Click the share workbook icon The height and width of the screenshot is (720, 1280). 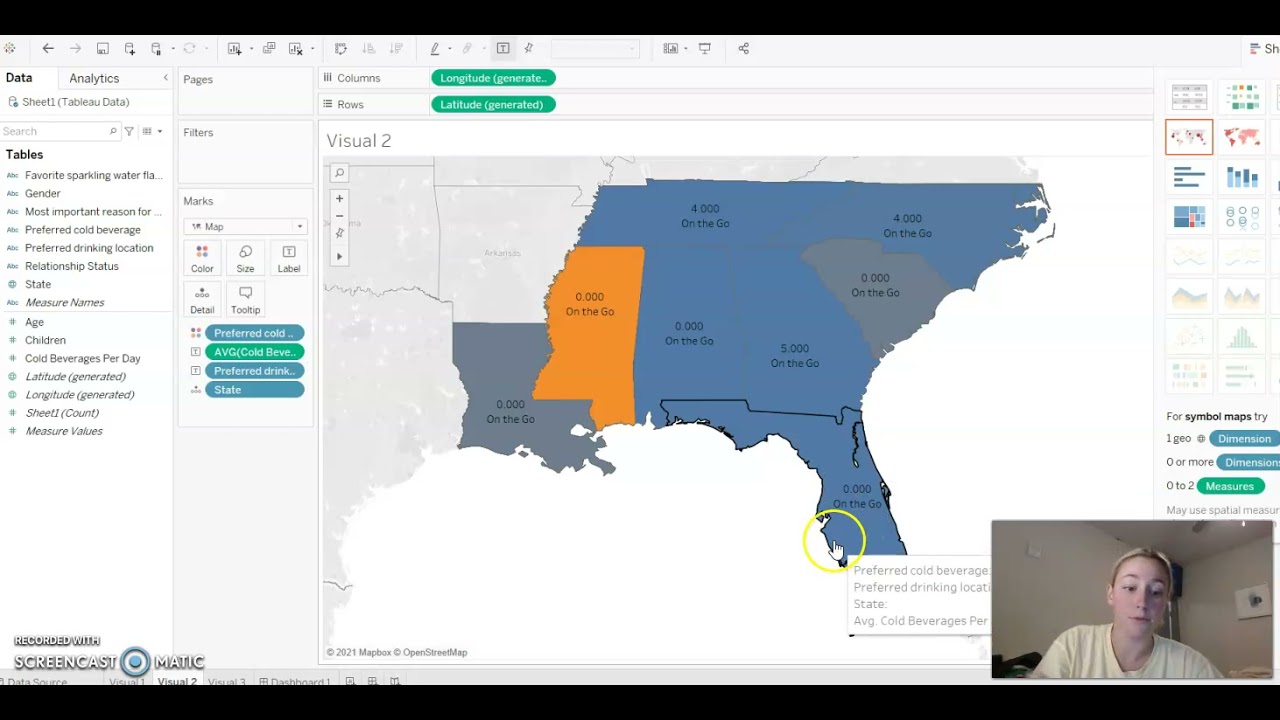click(x=743, y=48)
